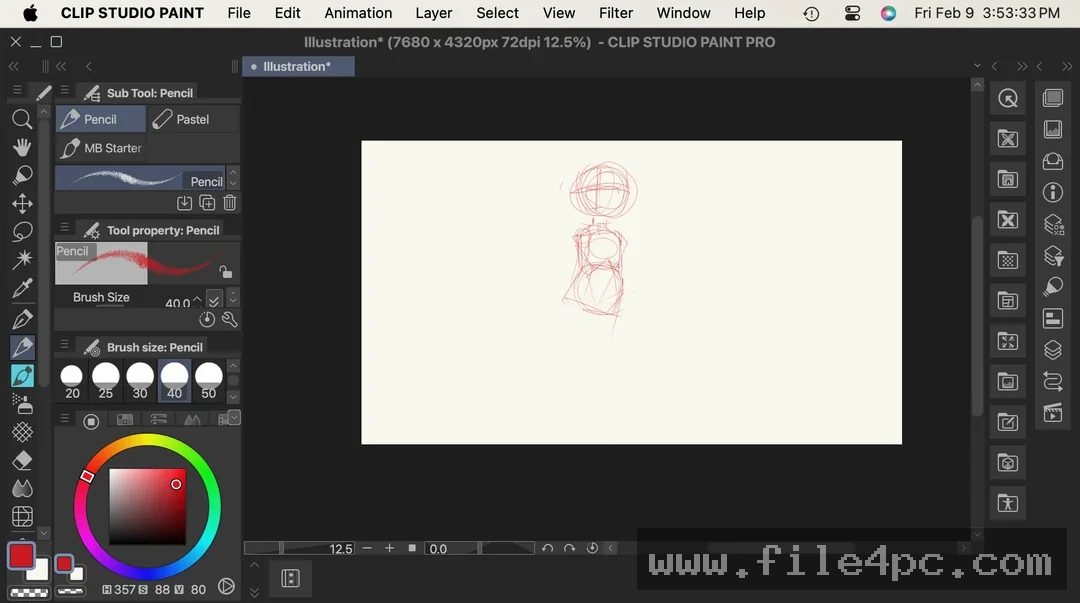Rotate canvas right icon
The image size is (1080, 603).
point(570,549)
